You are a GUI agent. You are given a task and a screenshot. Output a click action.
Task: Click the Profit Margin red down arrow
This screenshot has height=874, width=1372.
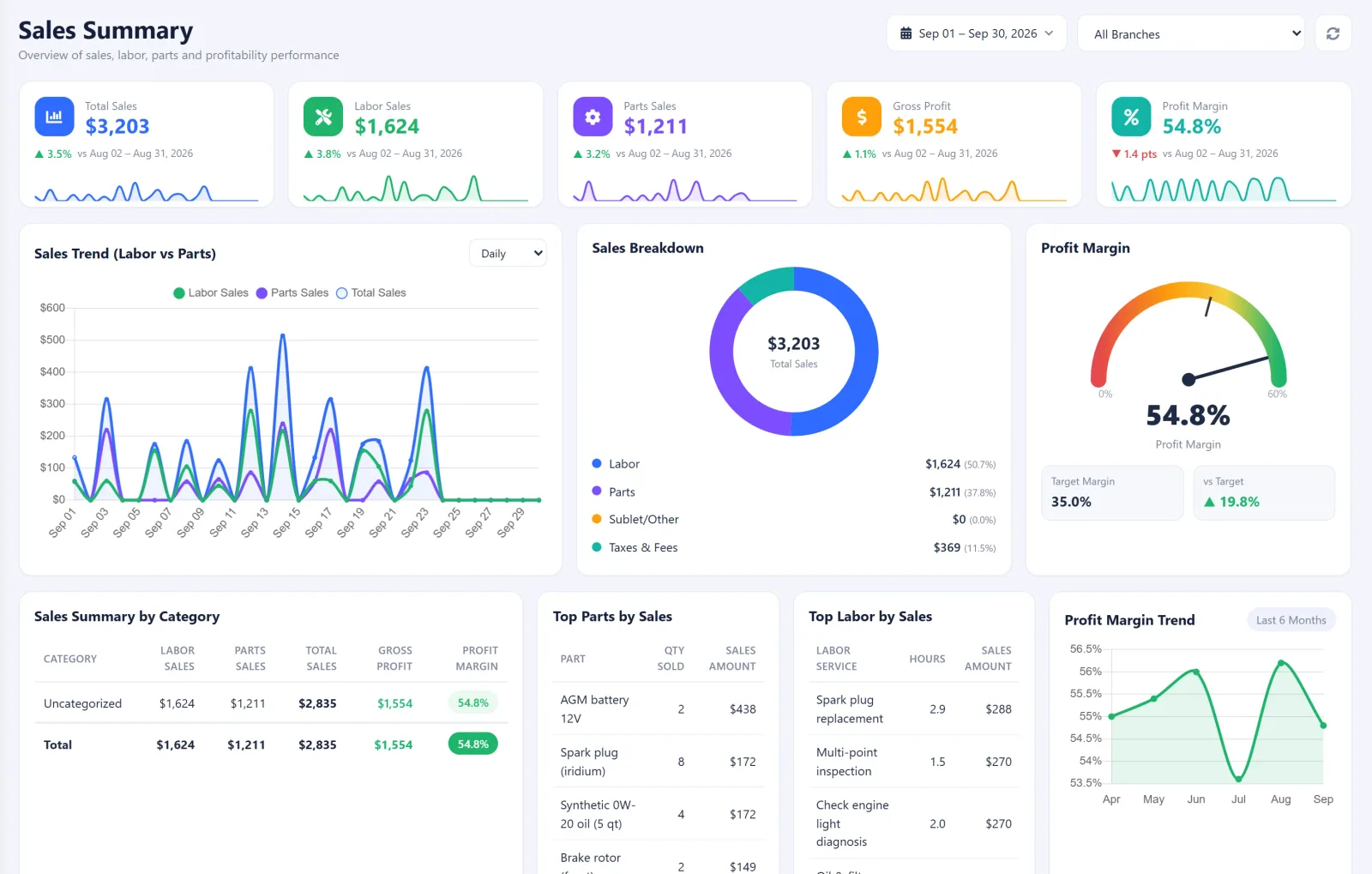1116,154
